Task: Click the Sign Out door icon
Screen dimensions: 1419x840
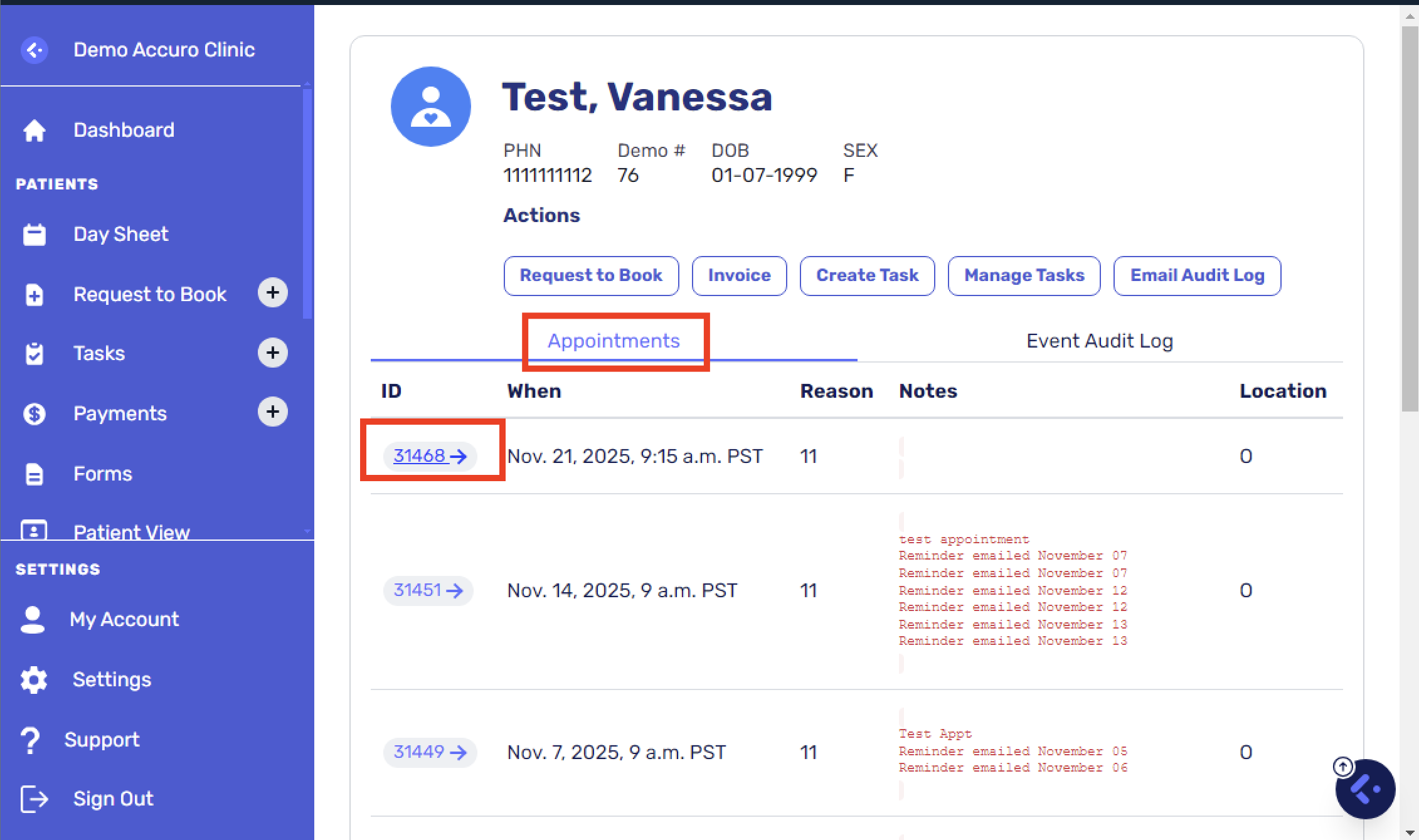Action: pos(34,799)
